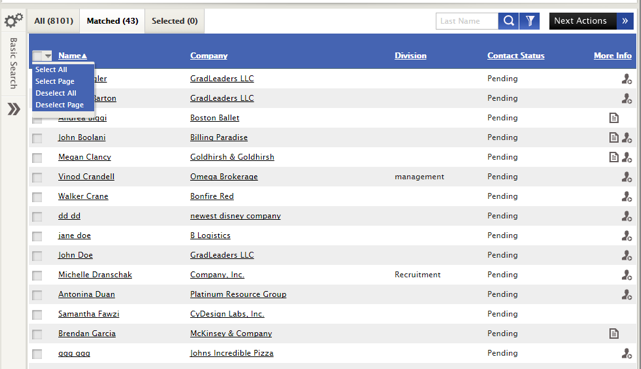Viewport: 641px width, 369px height.
Task: Click Pending status for Samantha Fawzi
Action: coord(502,314)
